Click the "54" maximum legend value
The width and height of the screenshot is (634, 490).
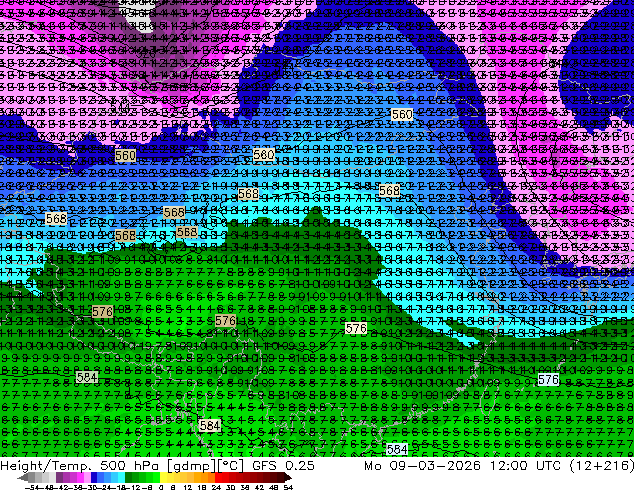coord(287,487)
